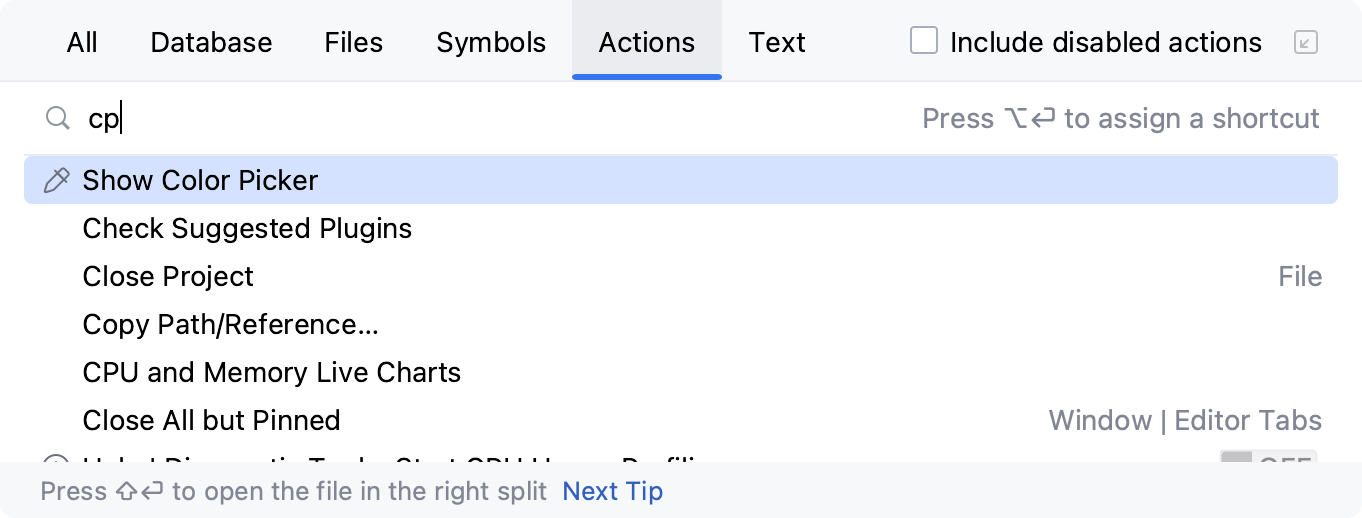The image size is (1362, 518).
Task: Click the Open in Find Tool Window icon
Action: pos(1305,42)
